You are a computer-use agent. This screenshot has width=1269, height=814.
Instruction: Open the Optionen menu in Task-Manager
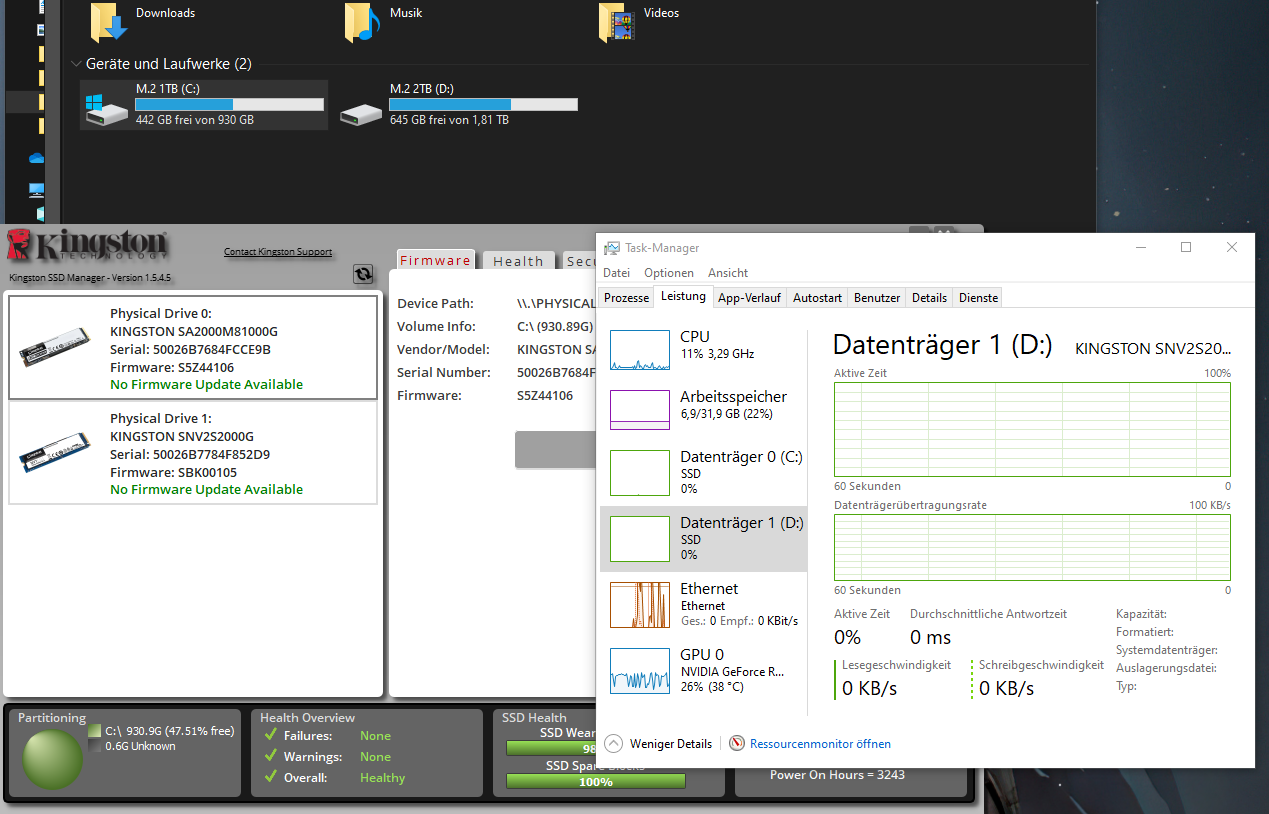click(669, 273)
